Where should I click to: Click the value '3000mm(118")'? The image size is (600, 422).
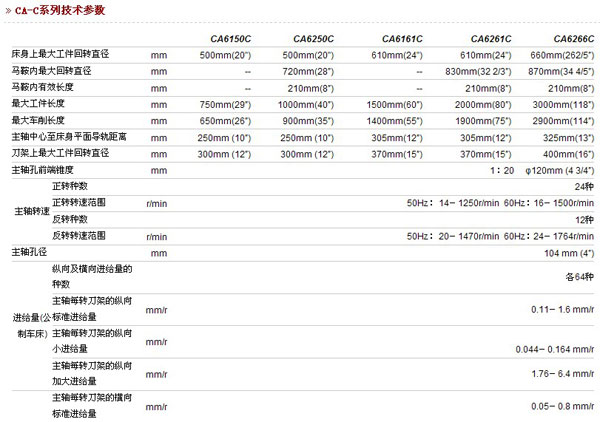563,105
